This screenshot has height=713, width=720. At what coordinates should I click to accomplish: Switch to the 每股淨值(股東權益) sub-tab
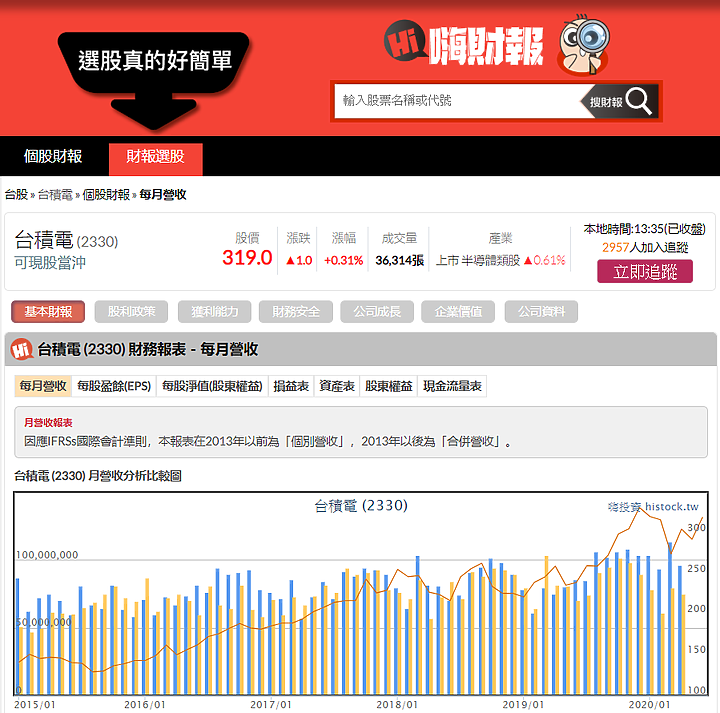coord(212,386)
